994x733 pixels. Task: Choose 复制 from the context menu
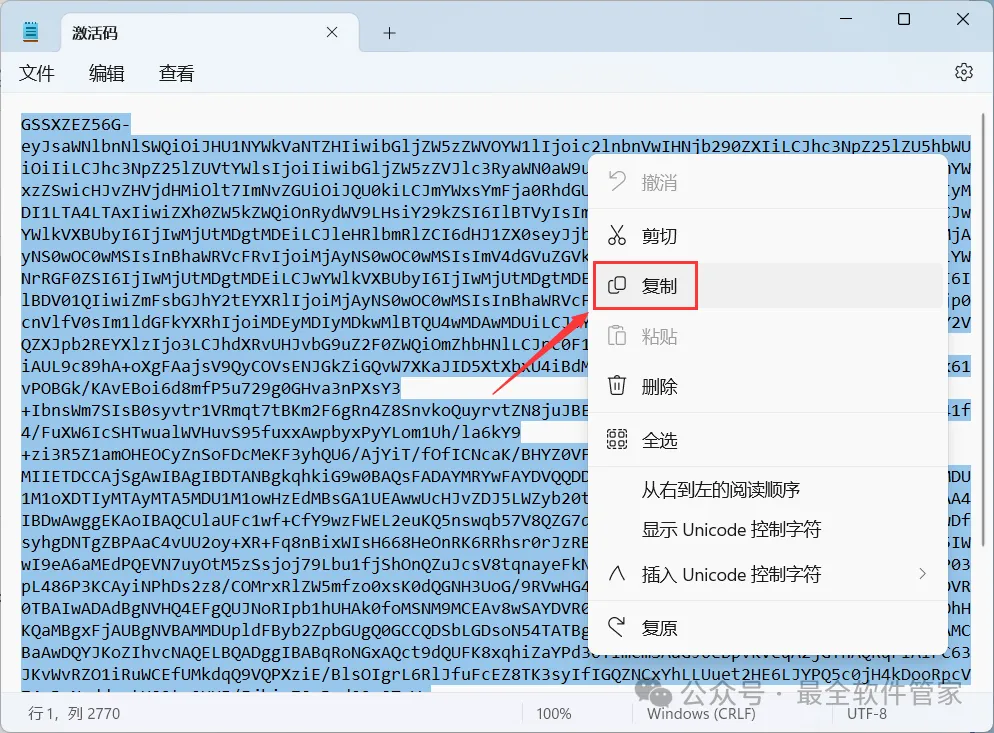(768, 286)
